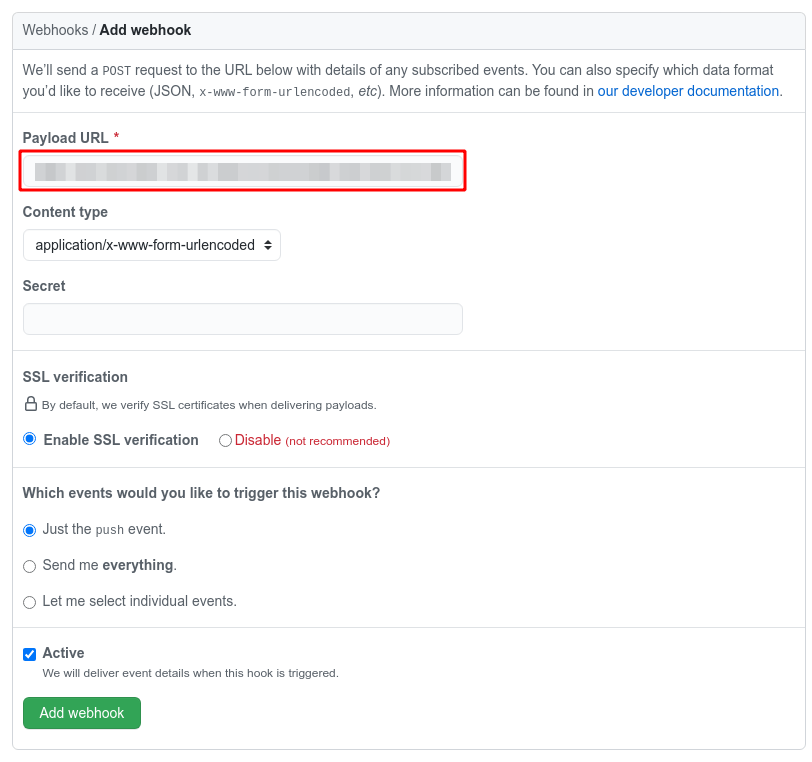Disable SSL verification

click(x=225, y=439)
